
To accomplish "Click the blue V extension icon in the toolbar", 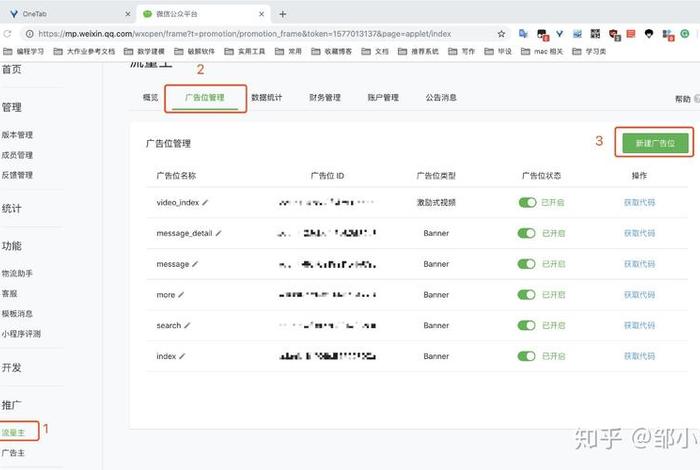I will click(559, 34).
